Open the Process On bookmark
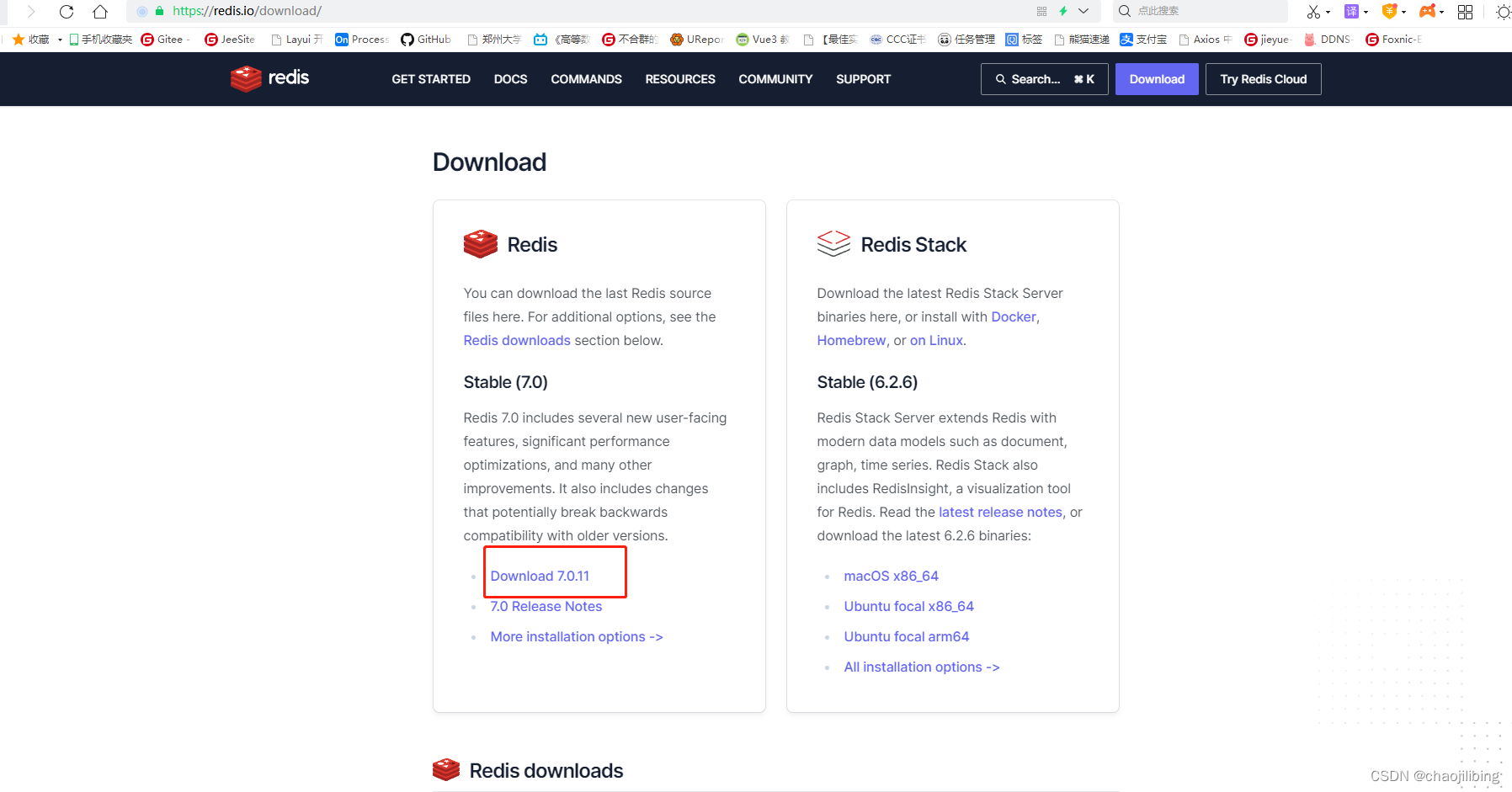Image resolution: width=1512 pixels, height=792 pixels. click(x=361, y=40)
